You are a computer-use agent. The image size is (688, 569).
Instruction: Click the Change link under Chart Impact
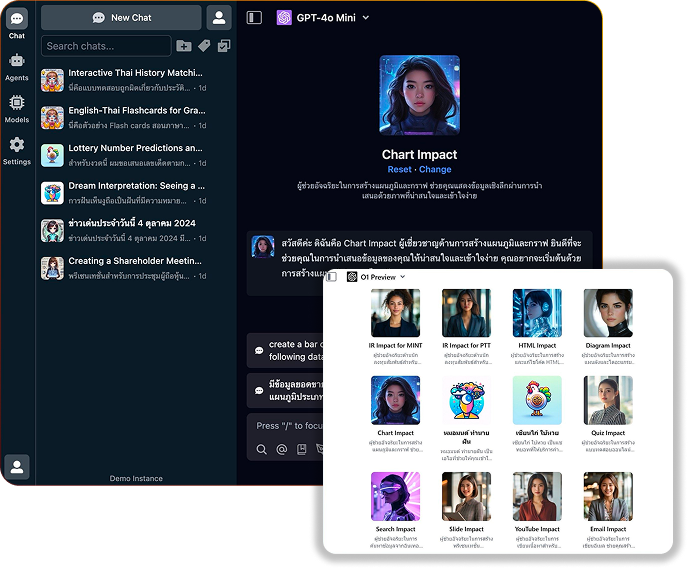tap(435, 170)
